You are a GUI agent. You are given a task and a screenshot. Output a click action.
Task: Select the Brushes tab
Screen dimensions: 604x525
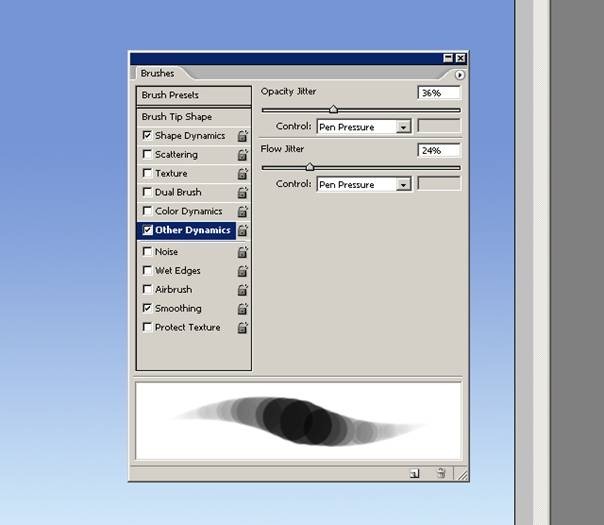point(157,74)
